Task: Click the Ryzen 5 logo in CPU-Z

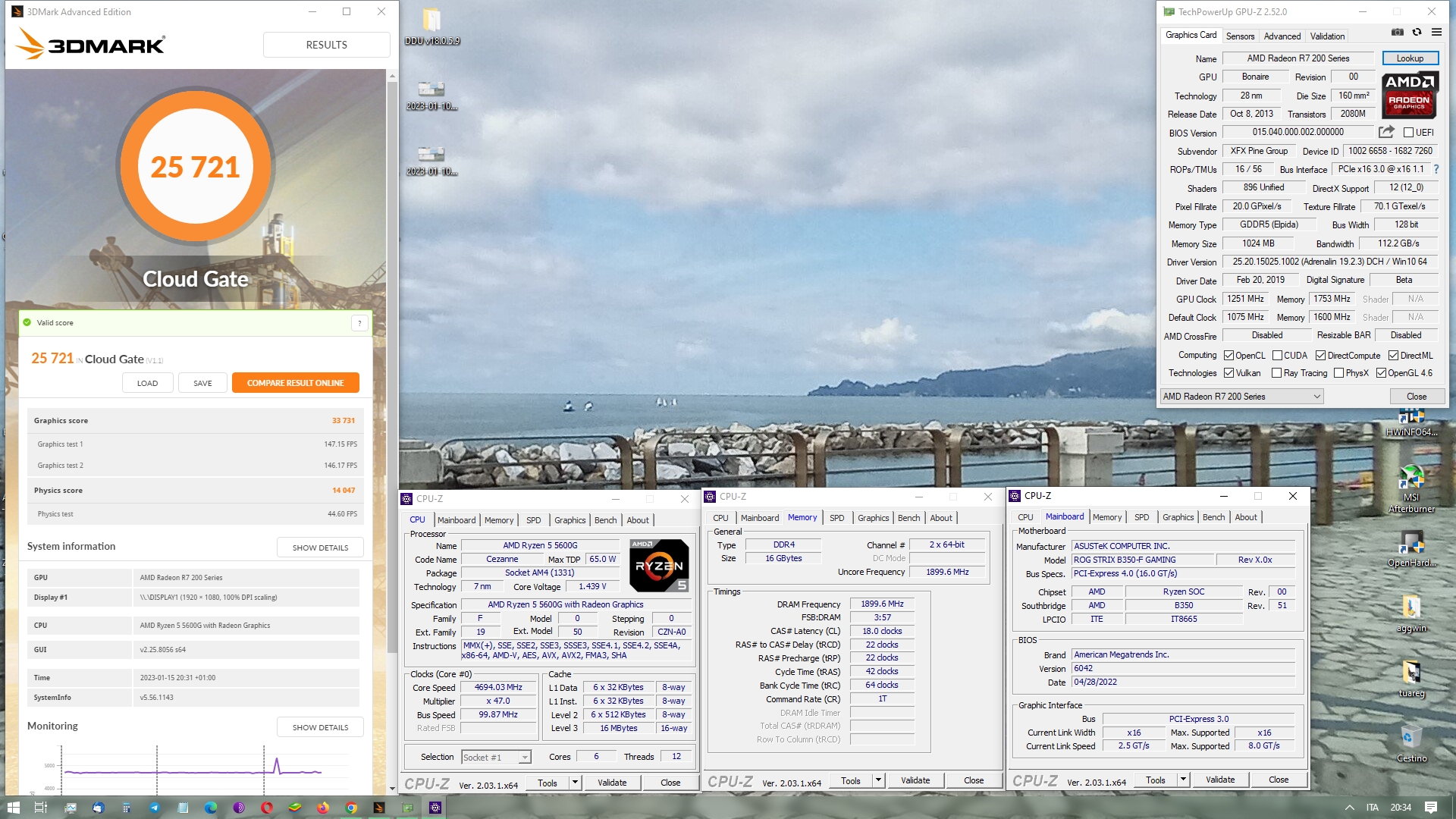Action: tap(659, 565)
